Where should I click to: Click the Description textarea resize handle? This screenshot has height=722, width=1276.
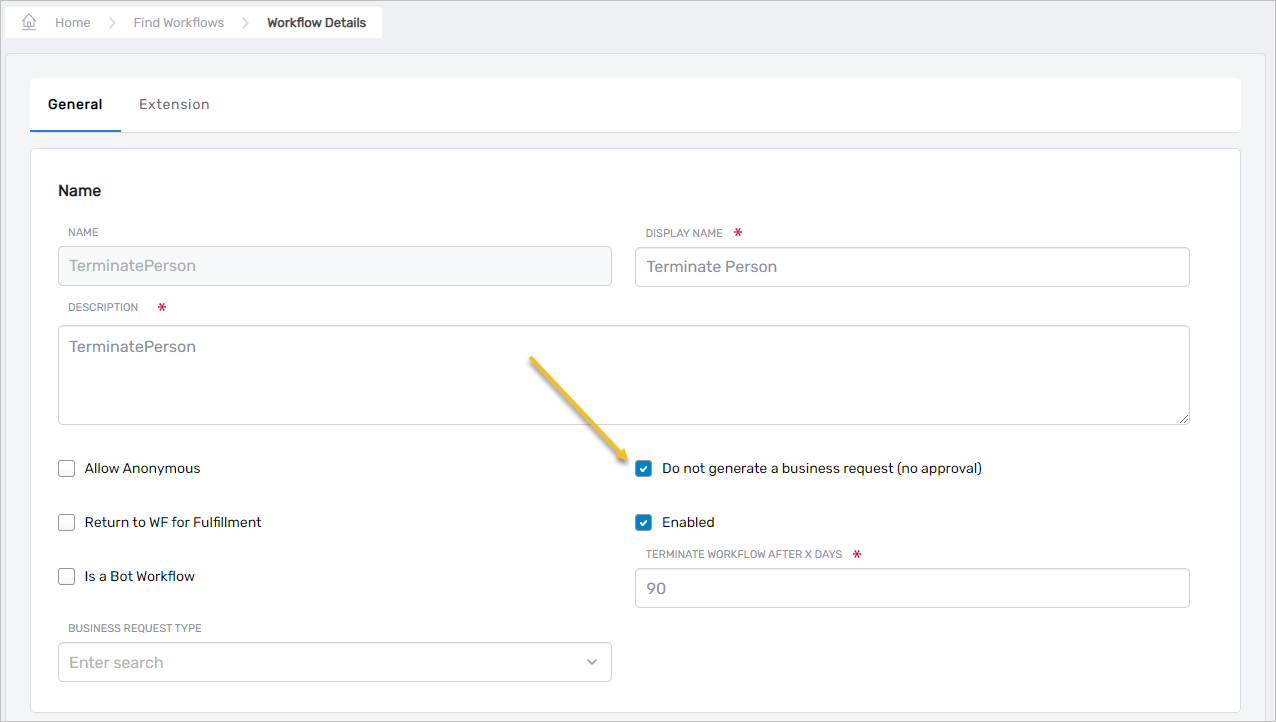tap(1185, 419)
